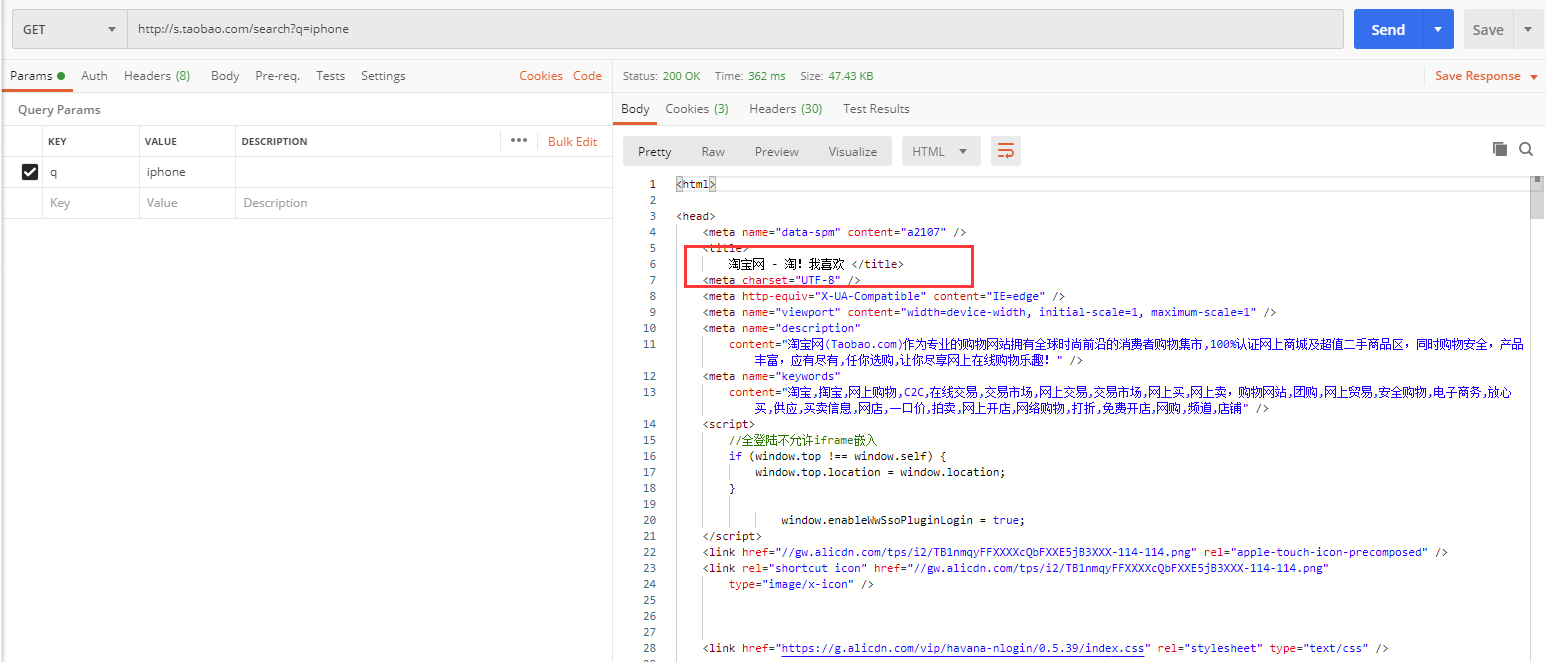Open the three-dots column options menu
The width and height of the screenshot is (1546, 662).
pyautogui.click(x=518, y=140)
